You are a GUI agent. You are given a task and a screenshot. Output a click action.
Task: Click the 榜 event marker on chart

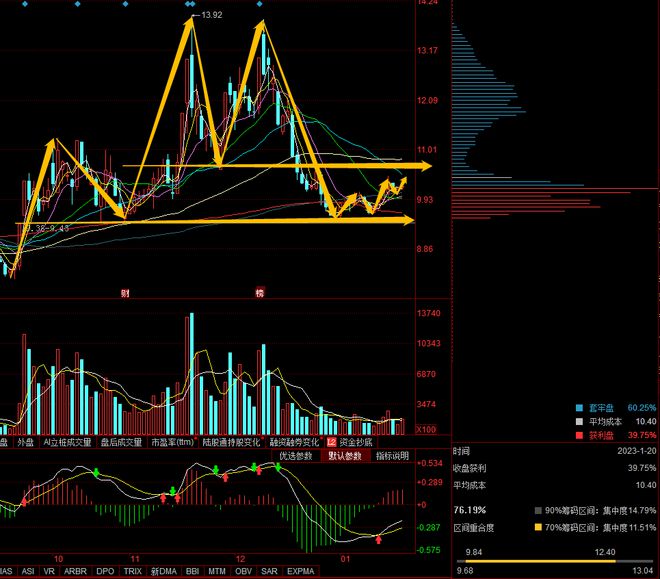(x=260, y=292)
